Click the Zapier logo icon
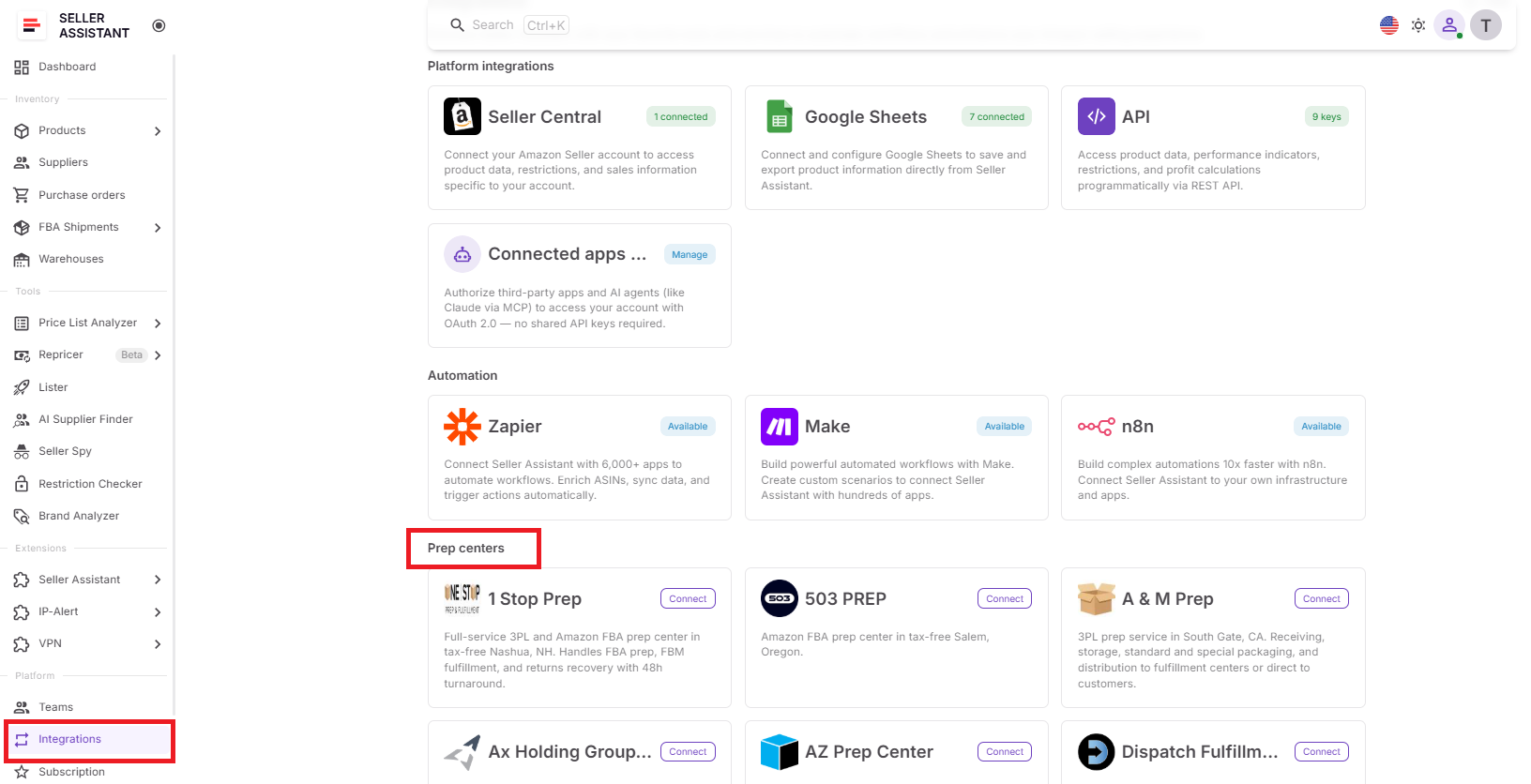 pyautogui.click(x=462, y=427)
